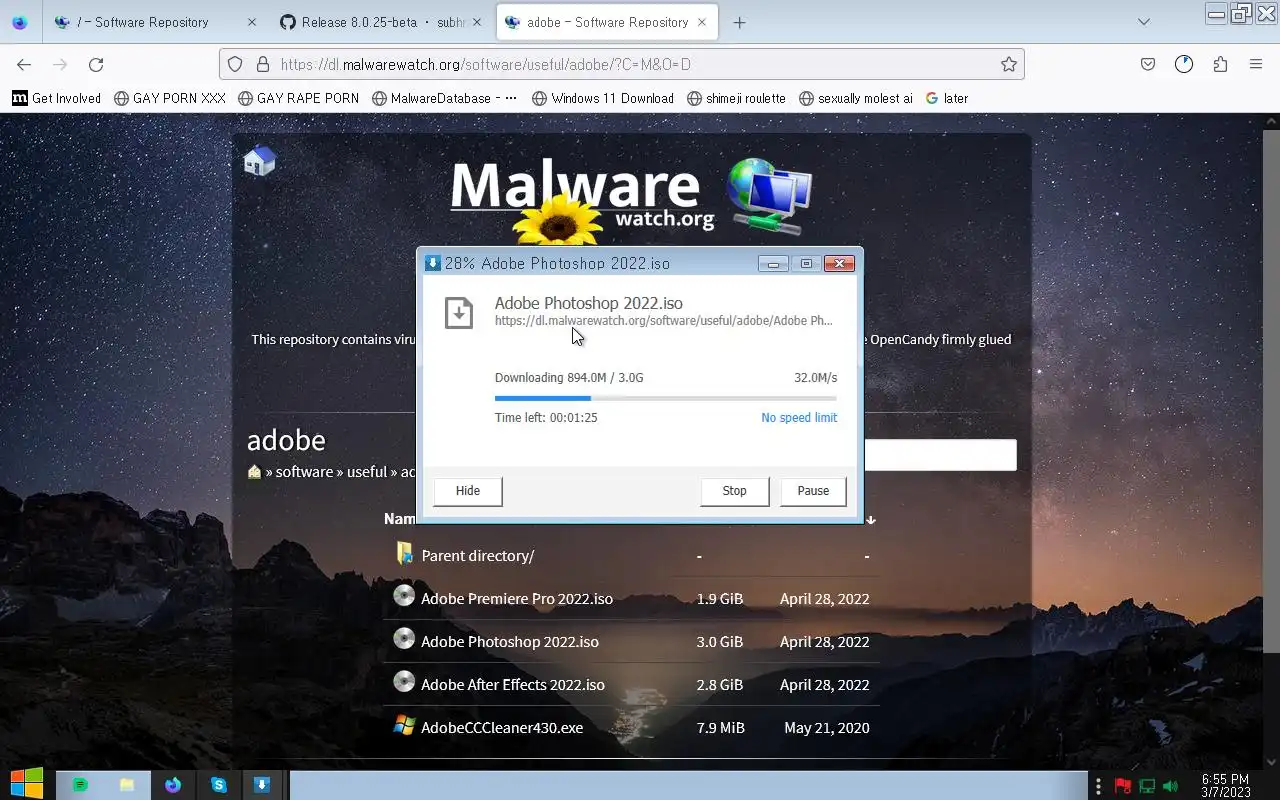Open the green chat app in taskbar
The width and height of the screenshot is (1280, 800).
tap(80, 785)
